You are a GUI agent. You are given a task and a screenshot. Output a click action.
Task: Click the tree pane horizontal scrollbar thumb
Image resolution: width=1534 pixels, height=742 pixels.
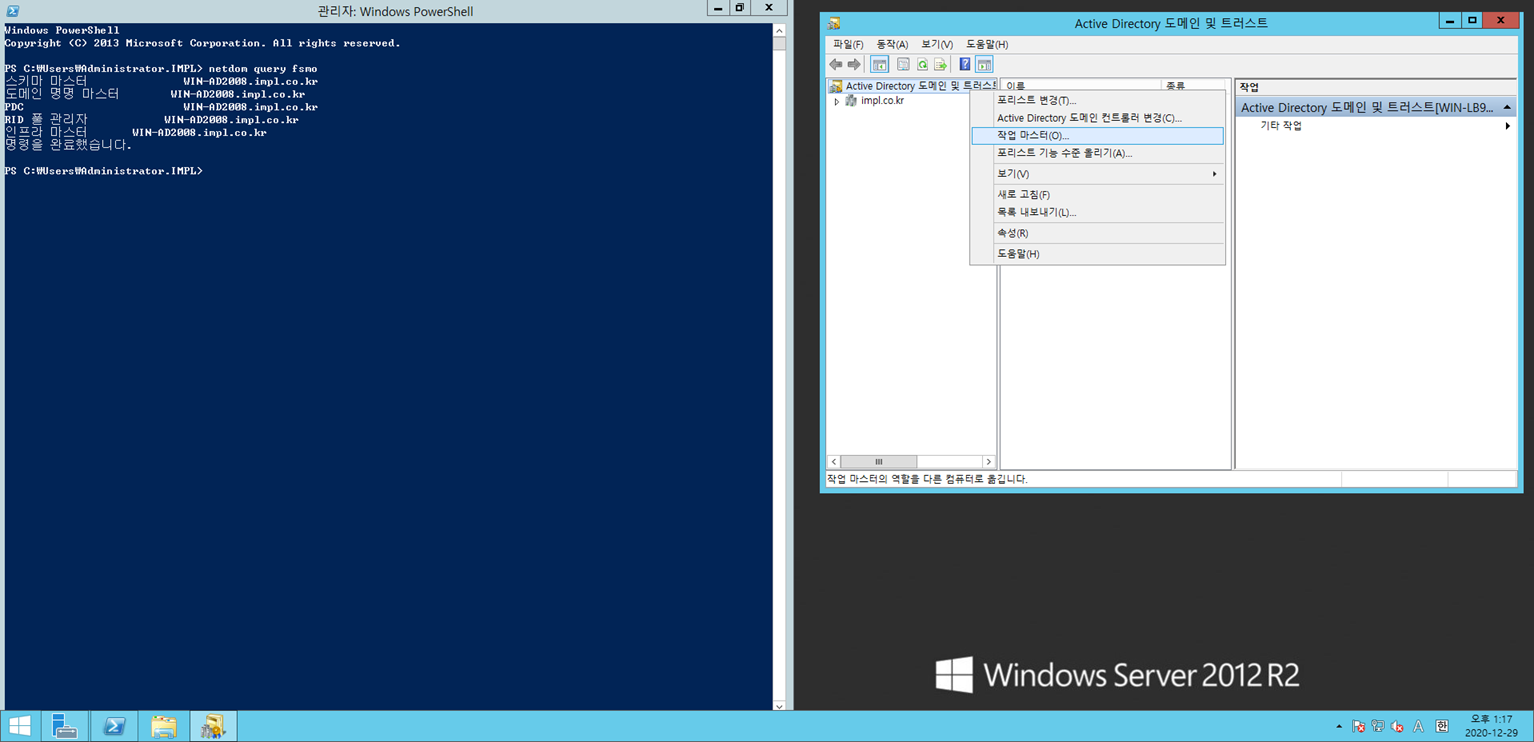click(879, 462)
